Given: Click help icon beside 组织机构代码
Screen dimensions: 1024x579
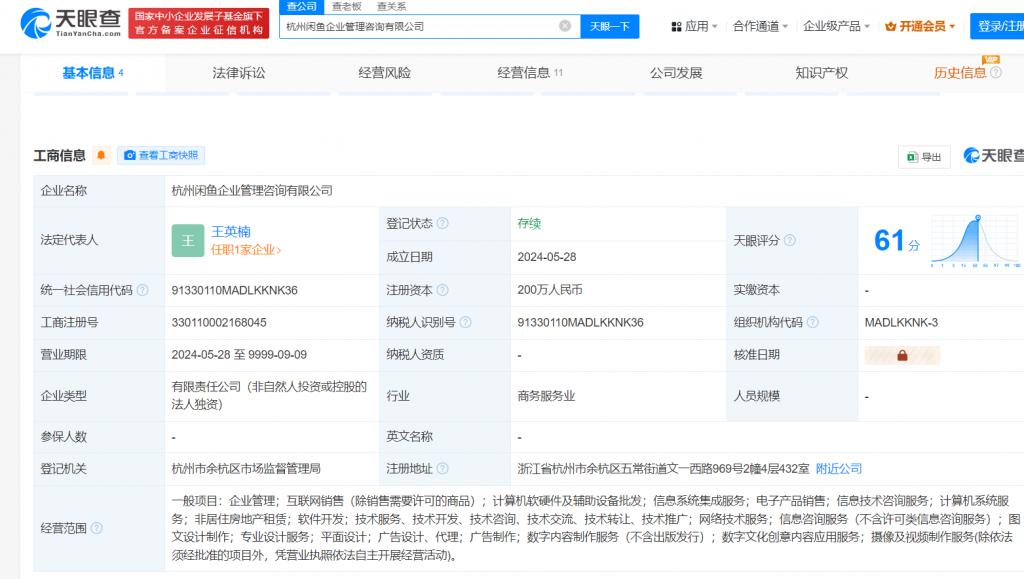Looking at the screenshot, I should point(813,323).
